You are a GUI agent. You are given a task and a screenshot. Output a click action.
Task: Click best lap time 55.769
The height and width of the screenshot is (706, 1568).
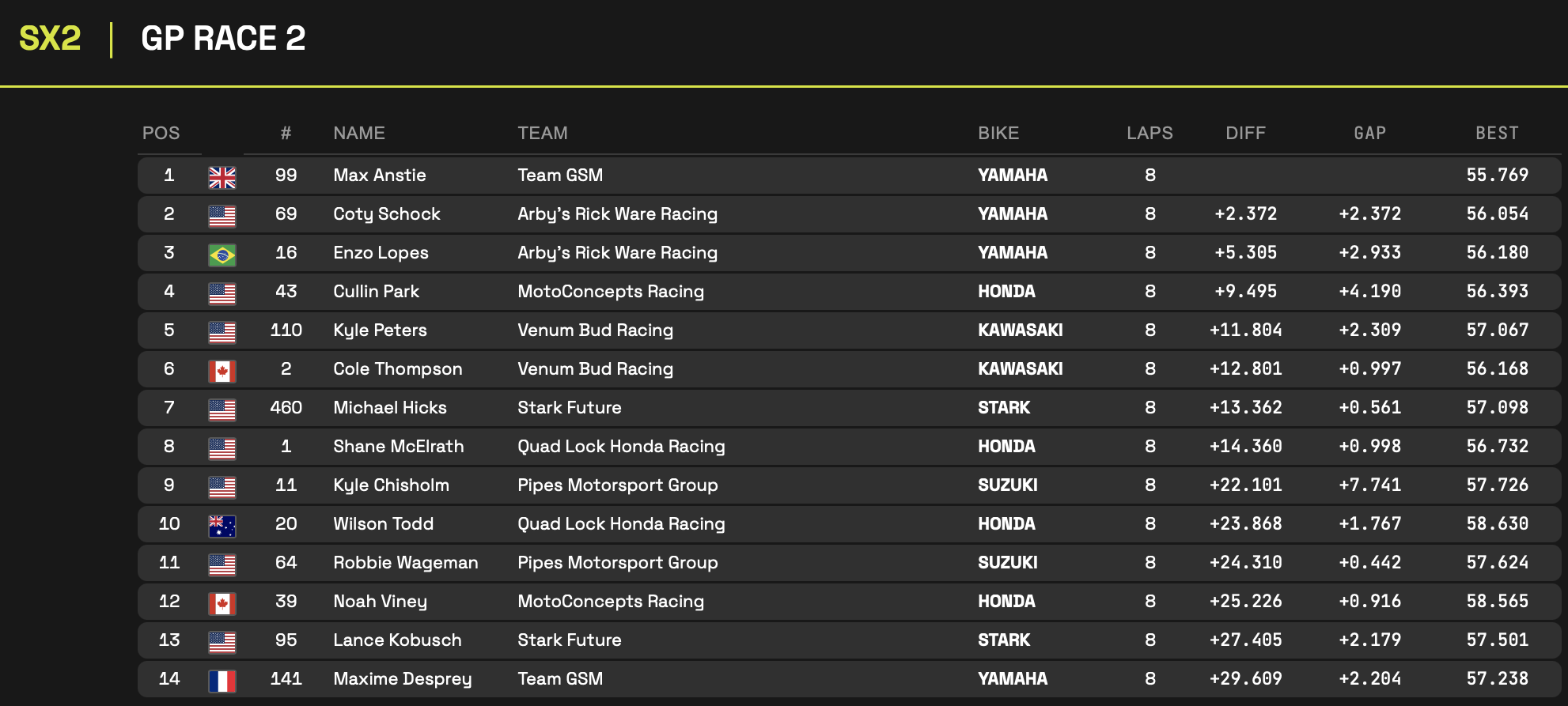pos(1497,176)
